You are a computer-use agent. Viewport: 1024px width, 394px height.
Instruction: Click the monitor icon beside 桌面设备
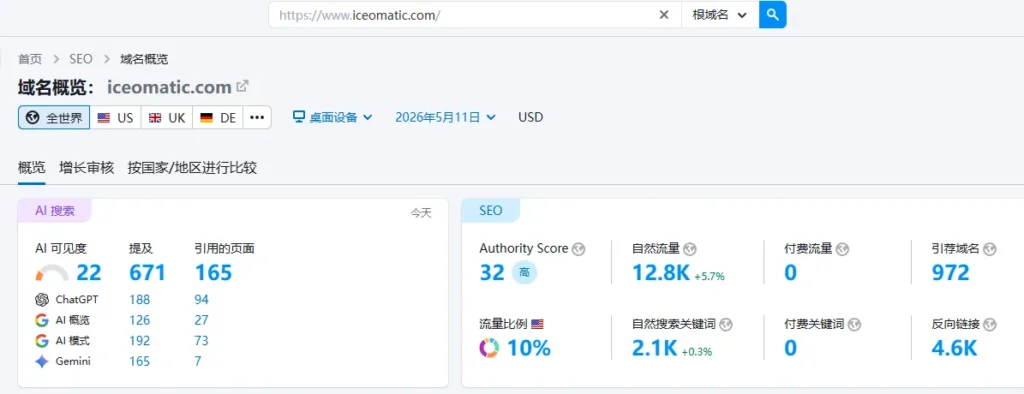[x=299, y=117]
